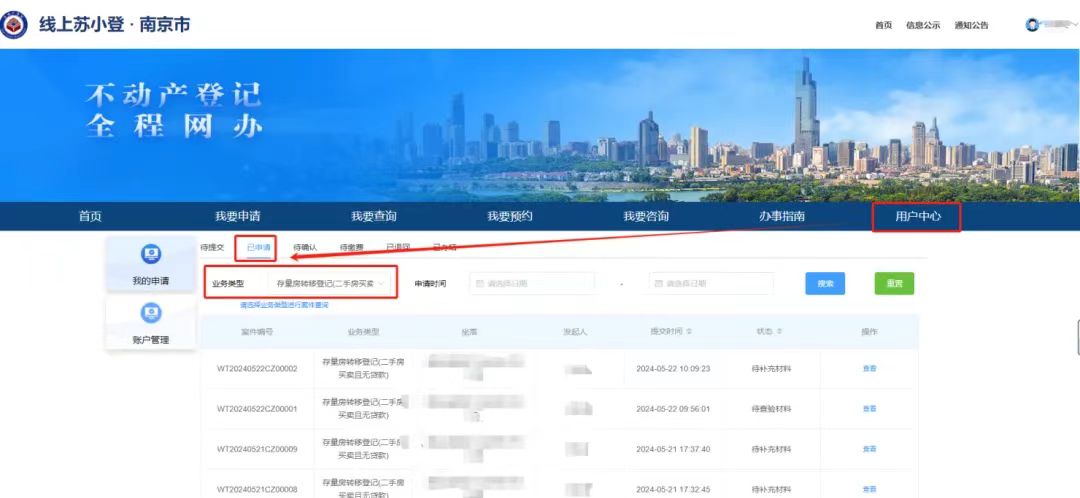View record WT20240522CZ00002 via 查看 link
Screen dimensions: 1080x498
coord(869,368)
